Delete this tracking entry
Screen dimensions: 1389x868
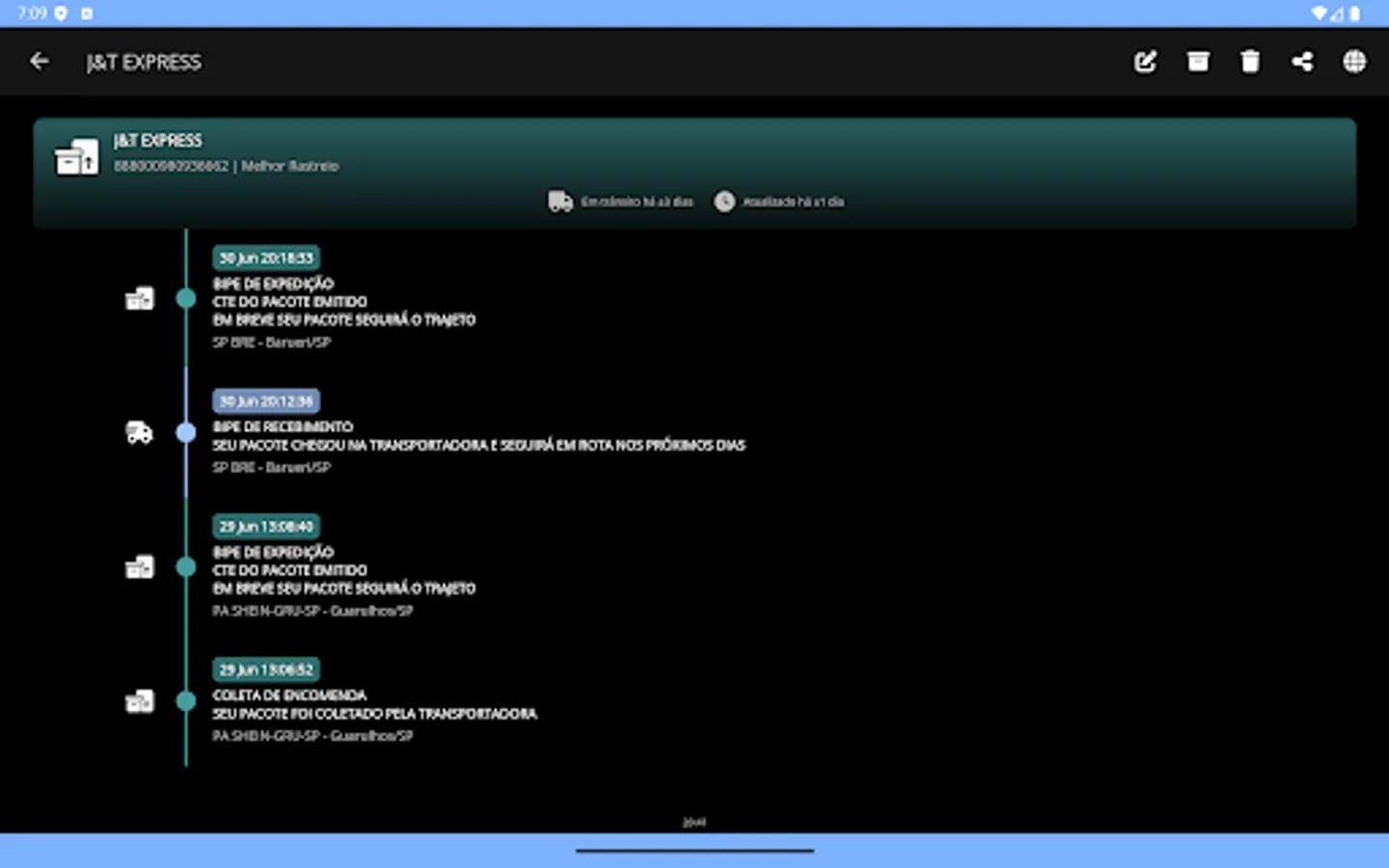pyautogui.click(x=1250, y=62)
